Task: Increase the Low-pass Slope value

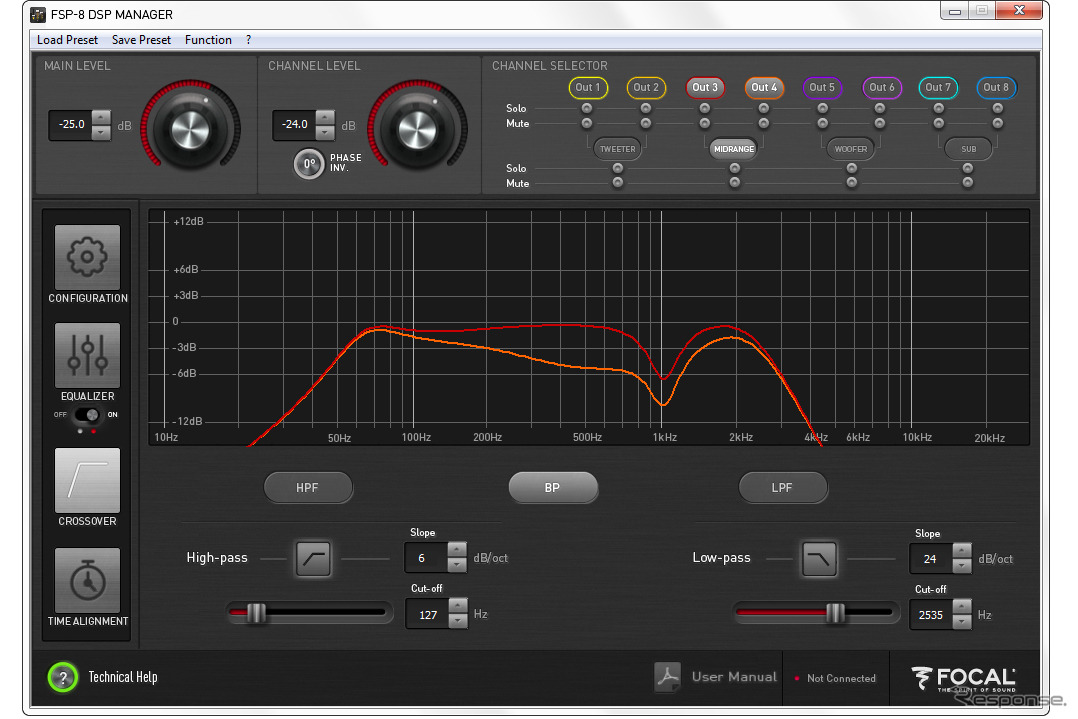Action: pos(962,551)
